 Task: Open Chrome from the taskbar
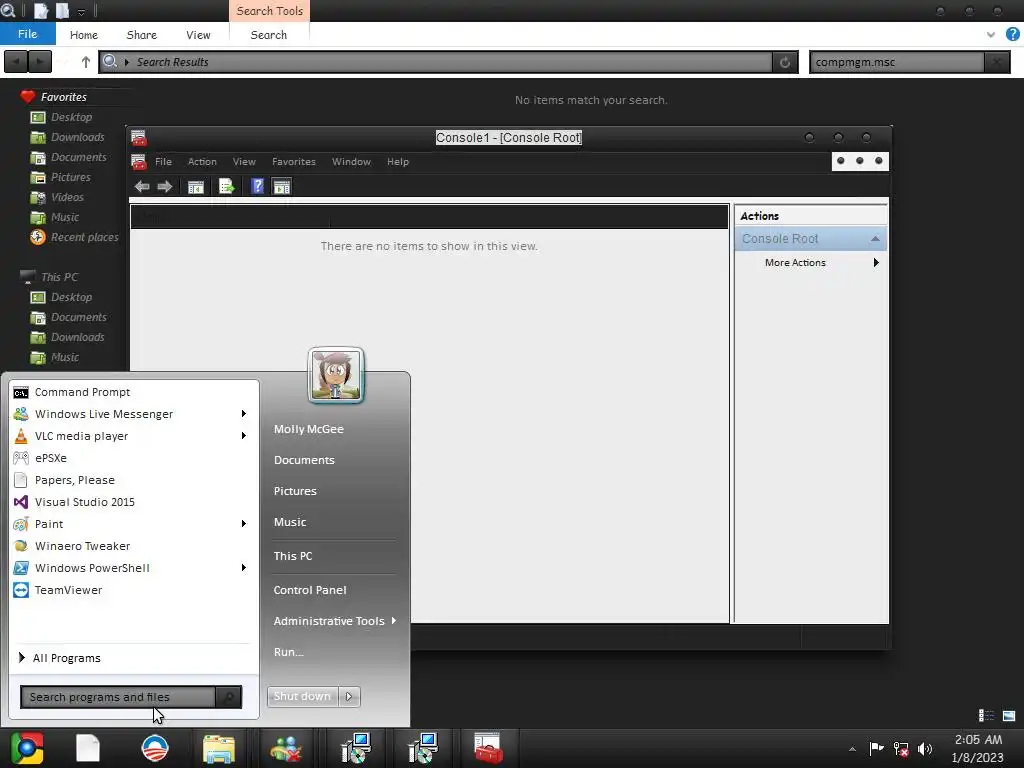[x=27, y=748]
